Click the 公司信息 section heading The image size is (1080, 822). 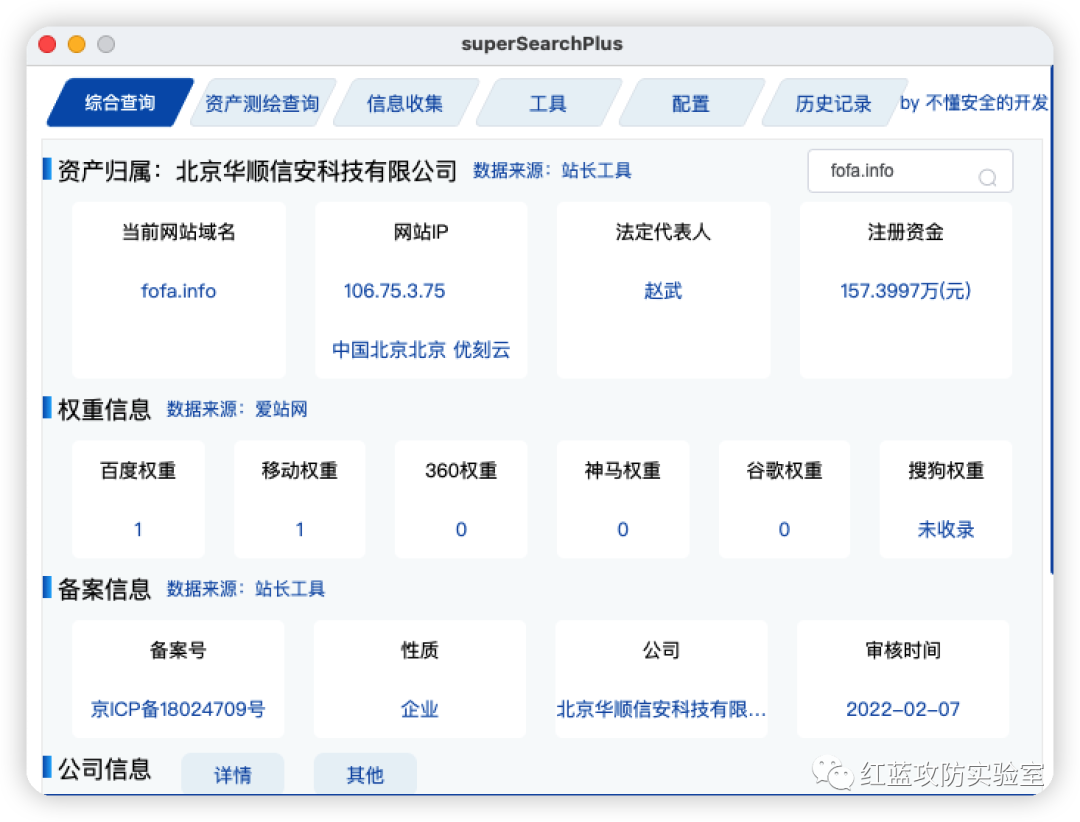tap(105, 769)
